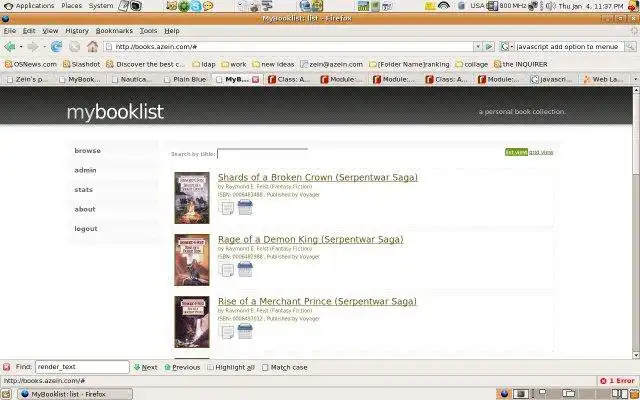Click the OSNews.com bookmark
This screenshot has height=400, width=640.
[31, 64]
